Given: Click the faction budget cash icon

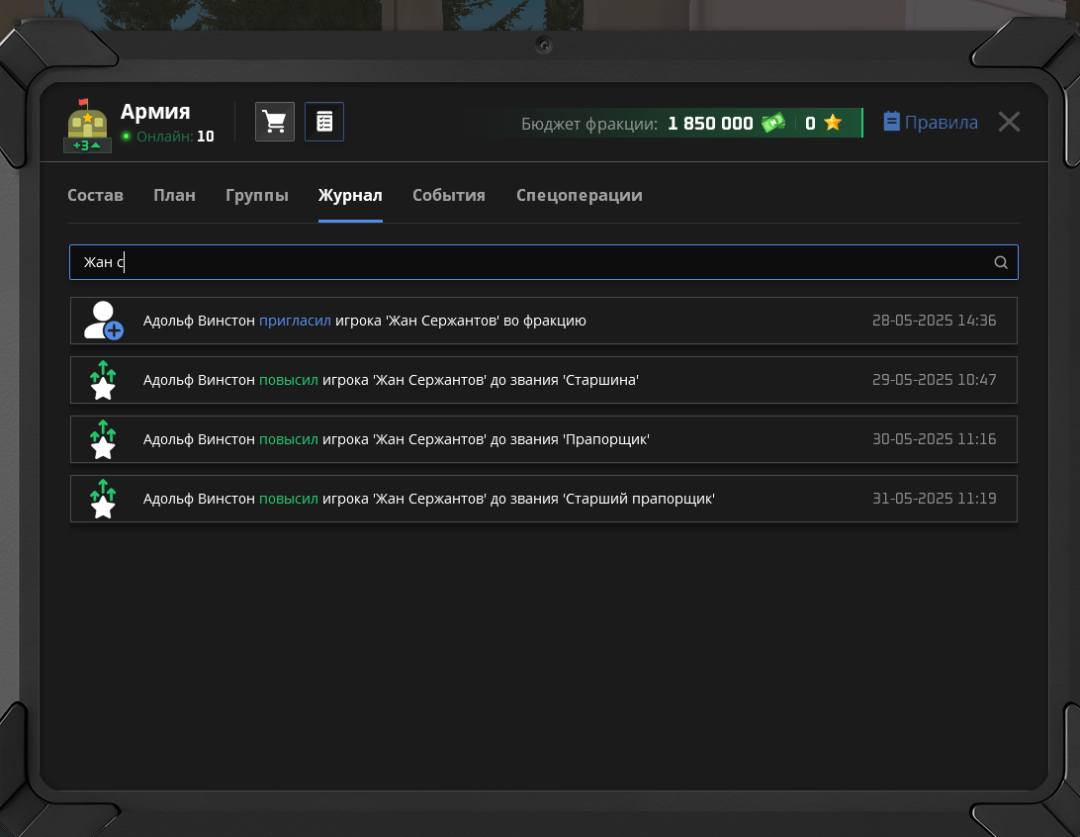Looking at the screenshot, I should (x=773, y=123).
